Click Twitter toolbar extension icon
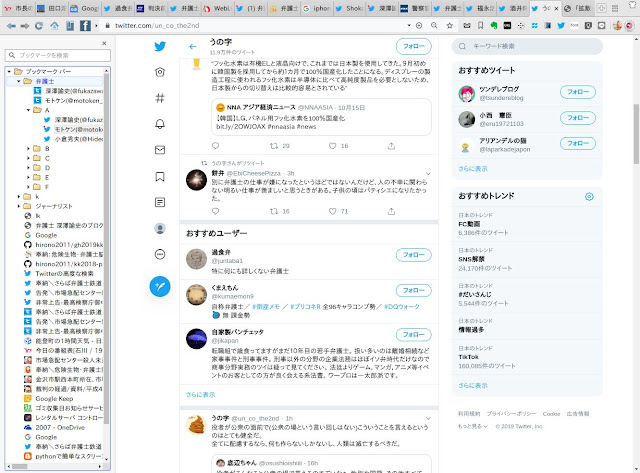Viewport: 640px width, 473px height. tap(561, 26)
